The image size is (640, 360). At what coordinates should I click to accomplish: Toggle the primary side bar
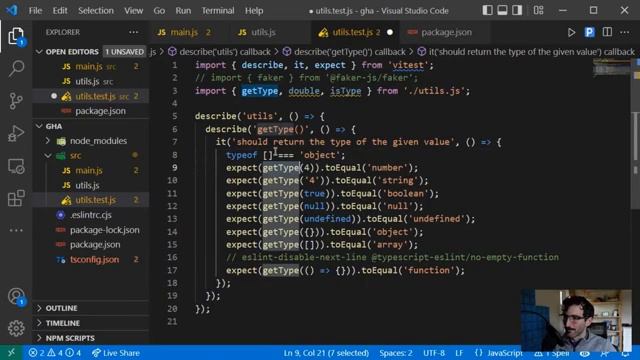tap(487, 10)
